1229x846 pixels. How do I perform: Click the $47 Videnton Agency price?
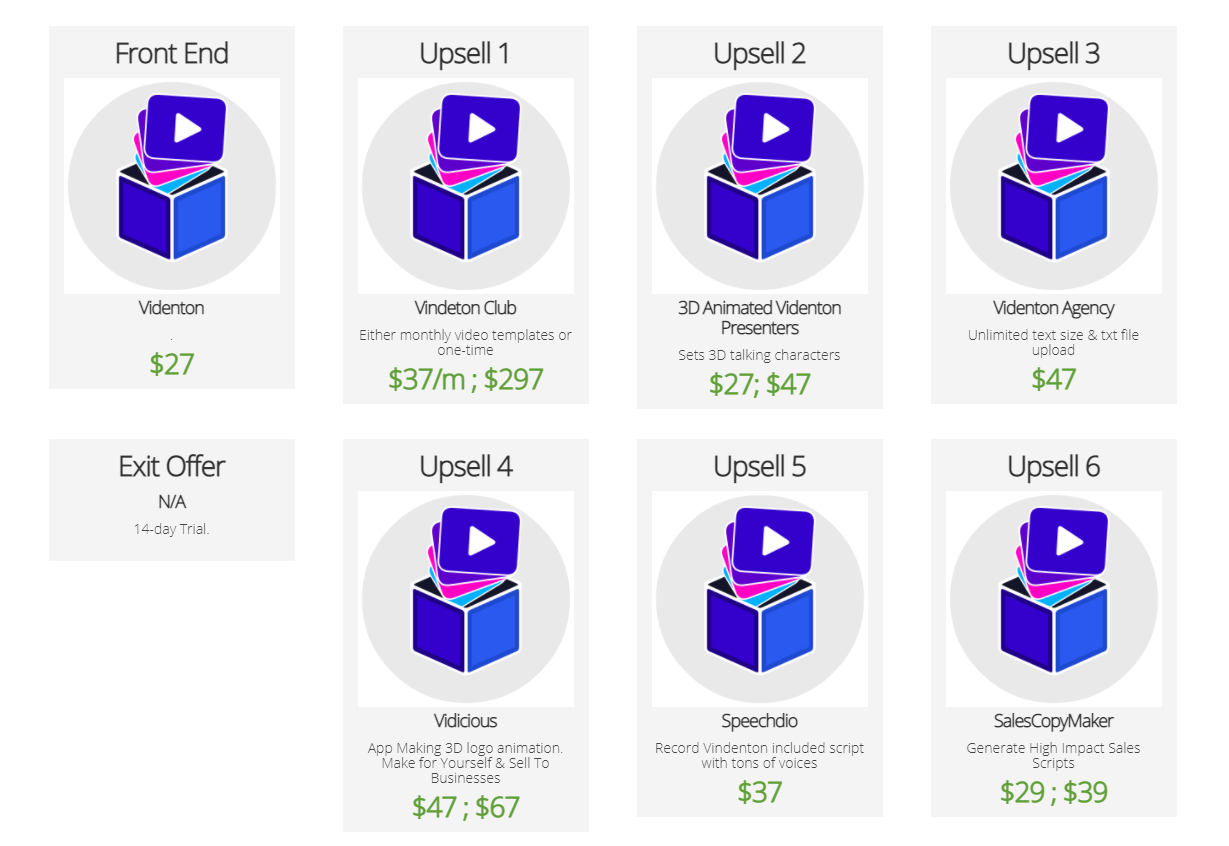[x=1054, y=379]
